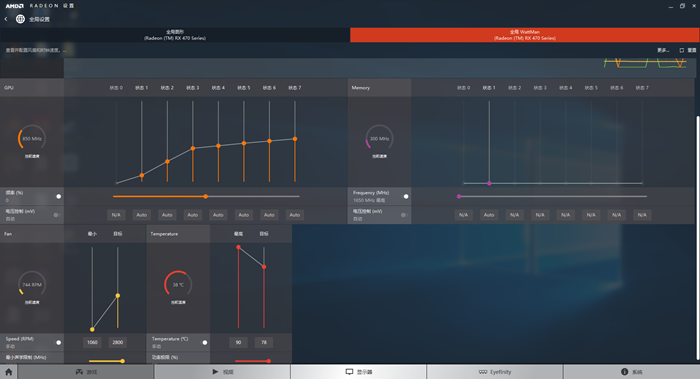This screenshot has height=379, width=700.
Task: Click the GPU frequency percentage slider handle
Action: point(205,196)
